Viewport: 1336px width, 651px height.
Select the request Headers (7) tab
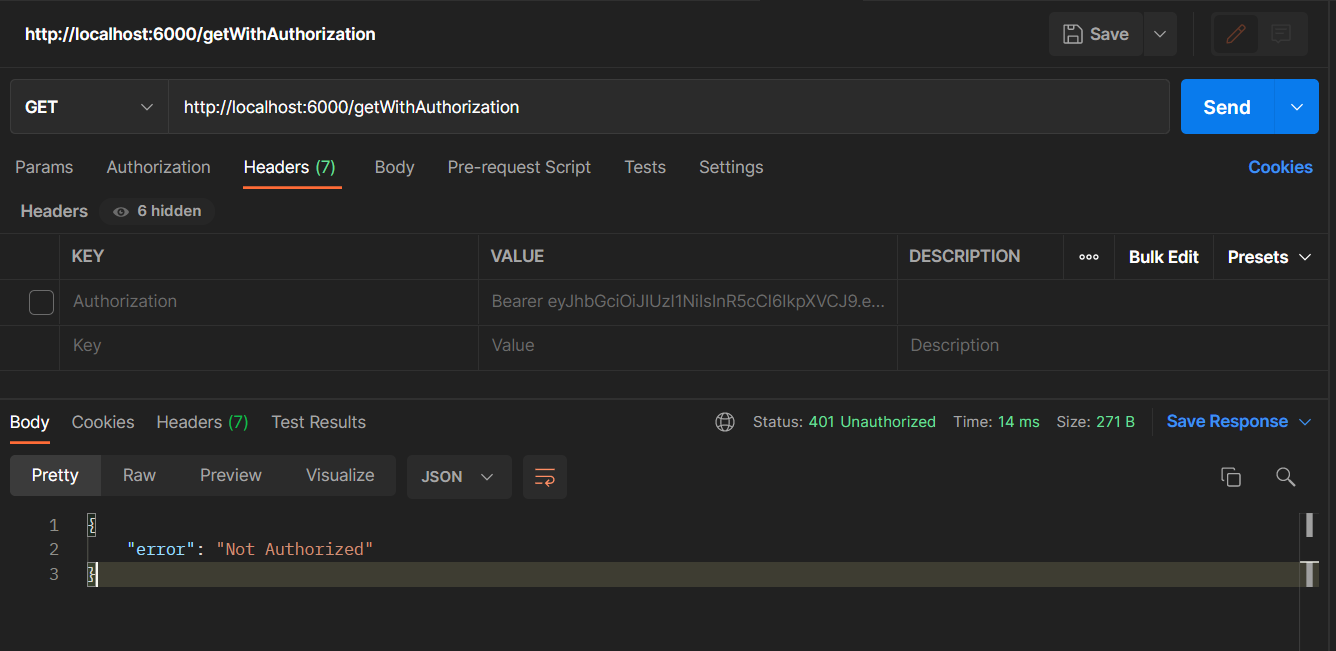click(290, 167)
